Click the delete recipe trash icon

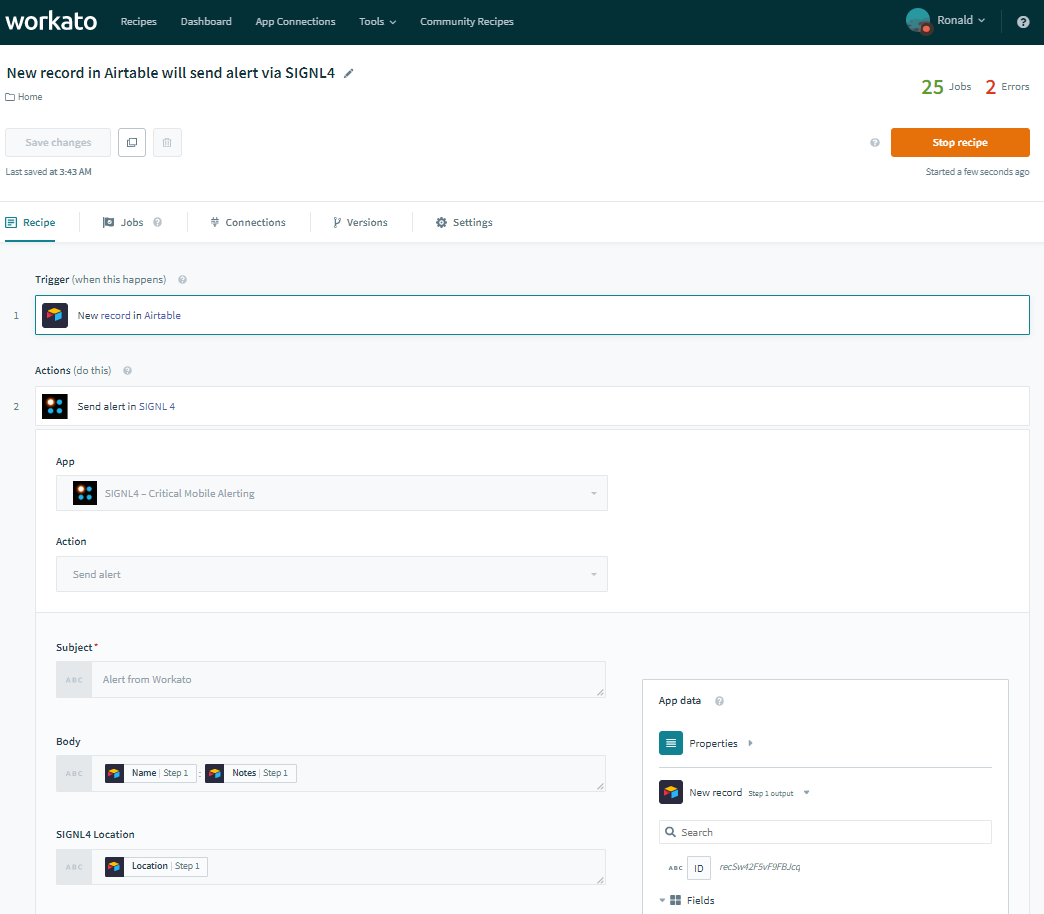tap(167, 142)
